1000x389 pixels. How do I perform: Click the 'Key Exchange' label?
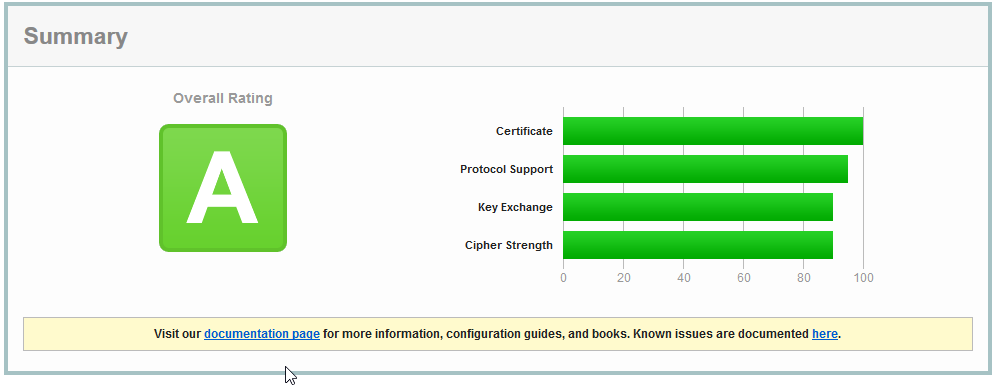[x=515, y=207]
